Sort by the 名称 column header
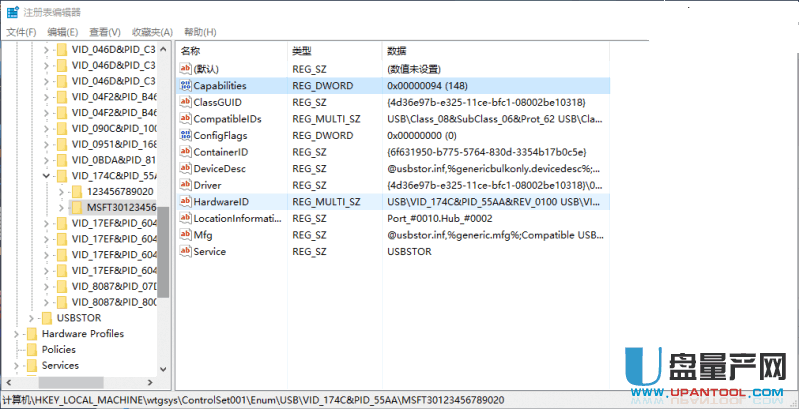 tap(190, 50)
